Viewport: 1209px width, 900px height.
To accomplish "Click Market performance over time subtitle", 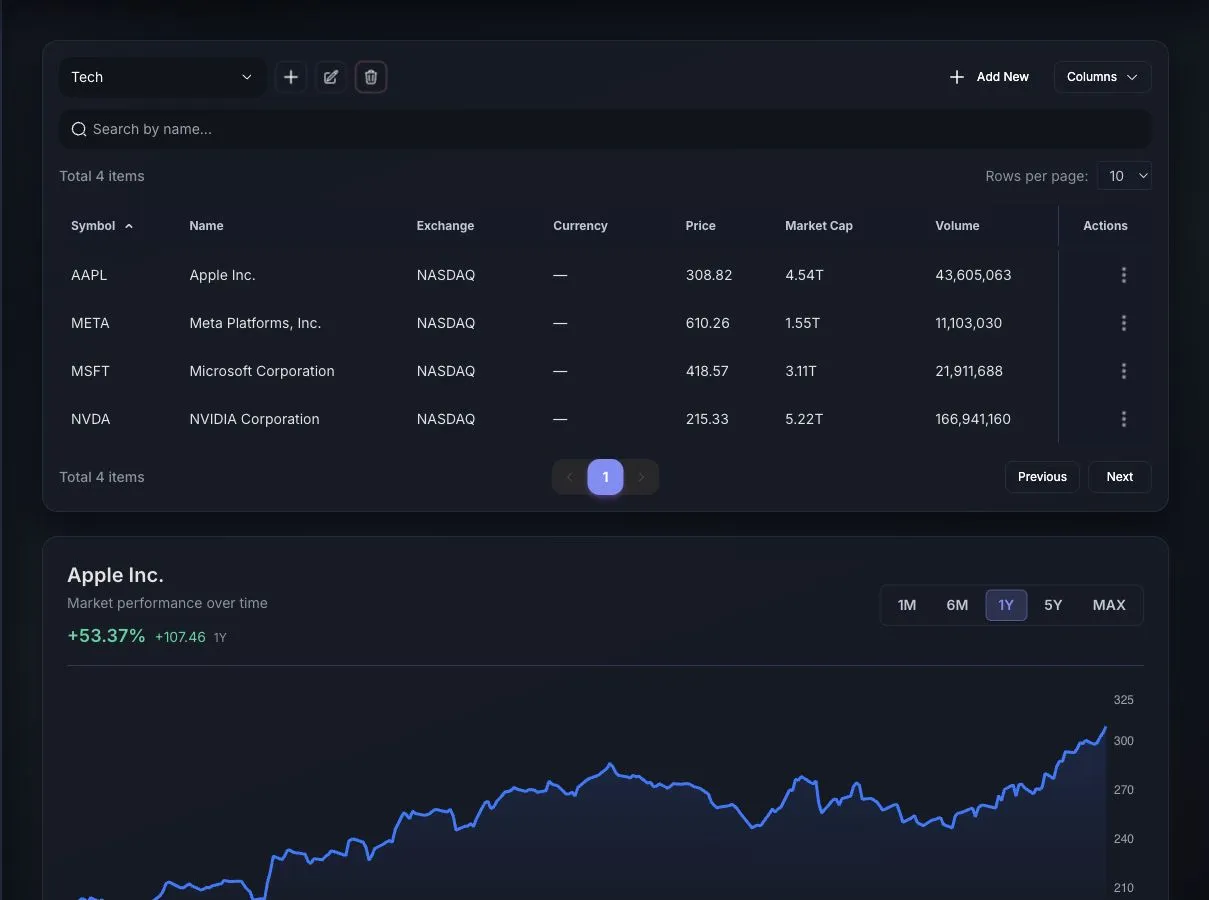I will [167, 603].
